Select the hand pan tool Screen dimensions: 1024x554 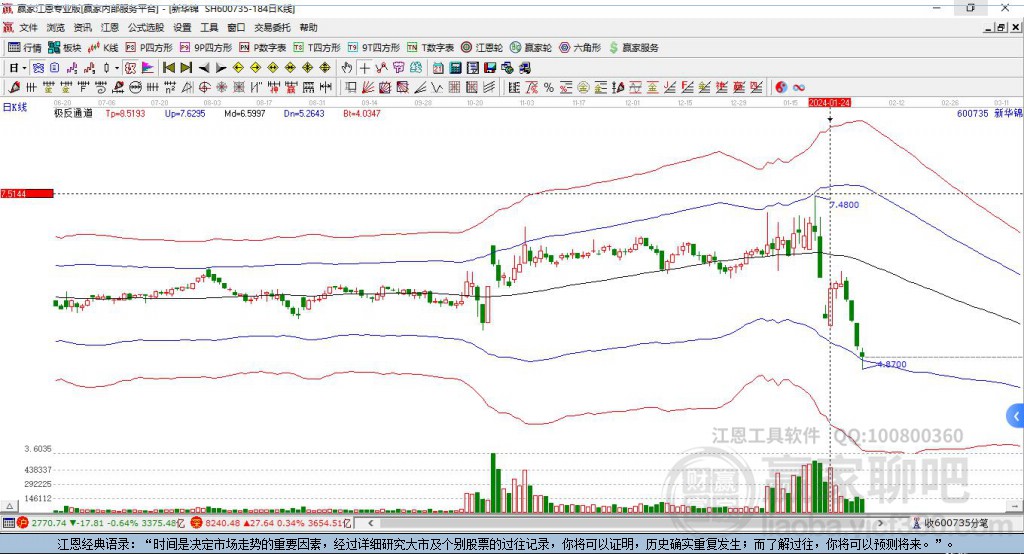[347, 68]
